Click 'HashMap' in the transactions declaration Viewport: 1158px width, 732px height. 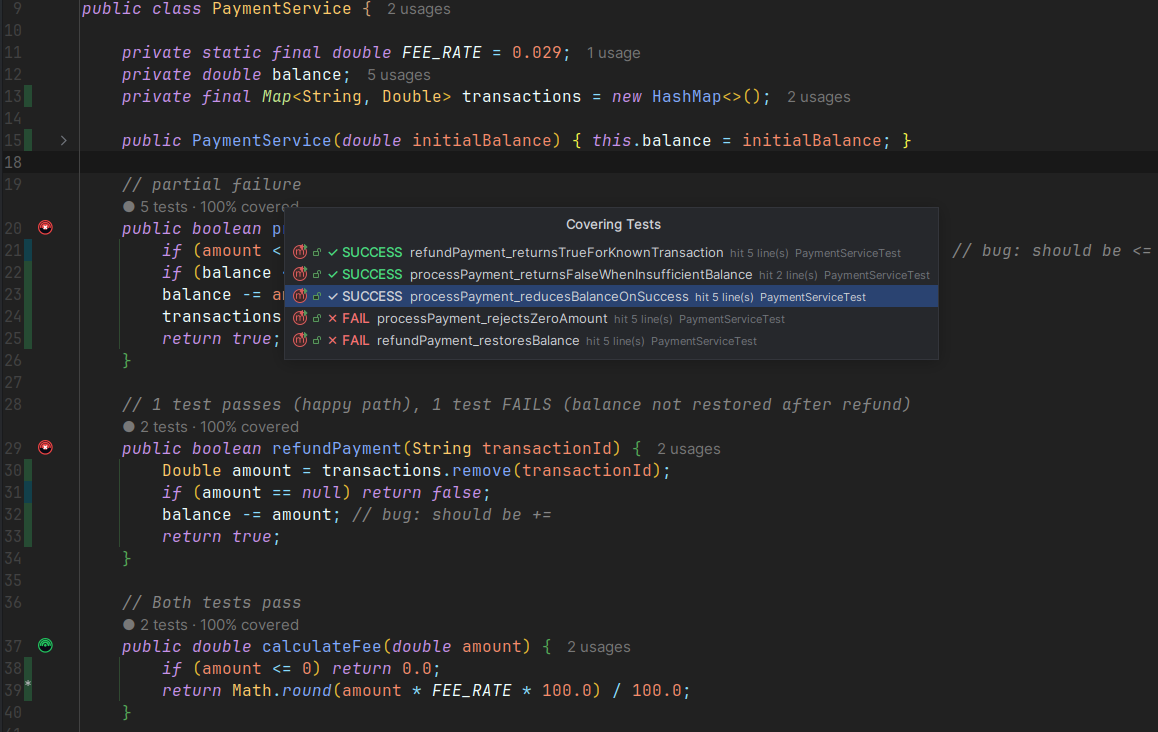(686, 97)
